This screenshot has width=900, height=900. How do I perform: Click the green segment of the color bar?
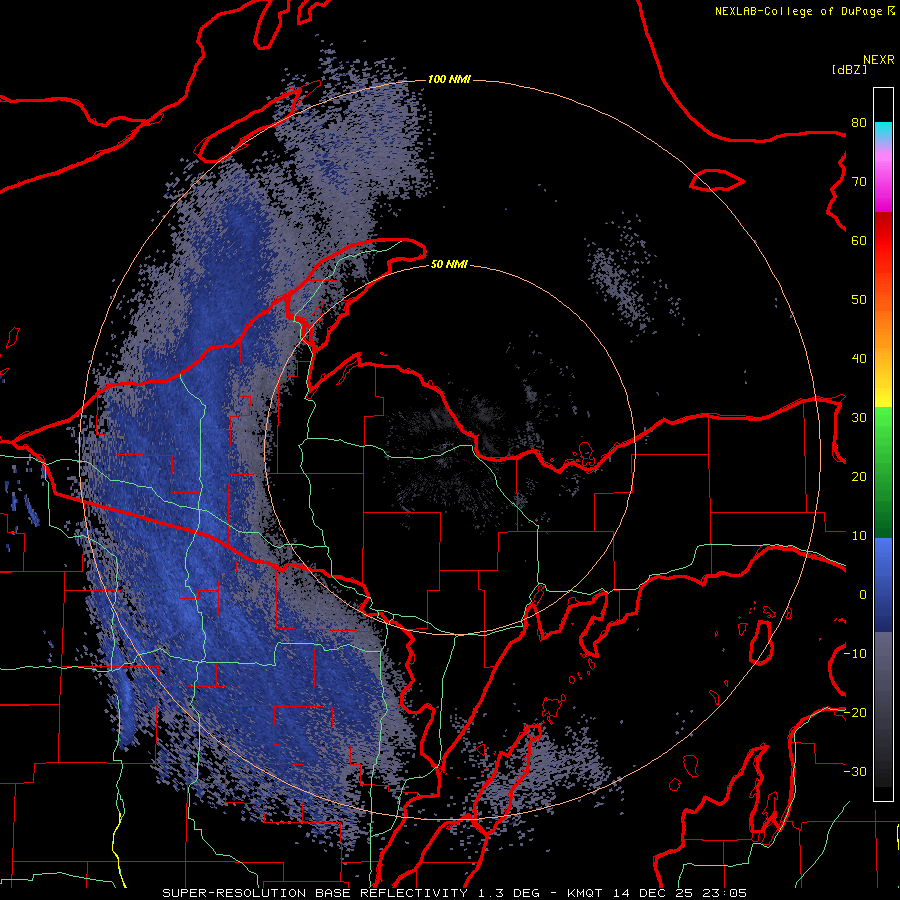[x=883, y=472]
